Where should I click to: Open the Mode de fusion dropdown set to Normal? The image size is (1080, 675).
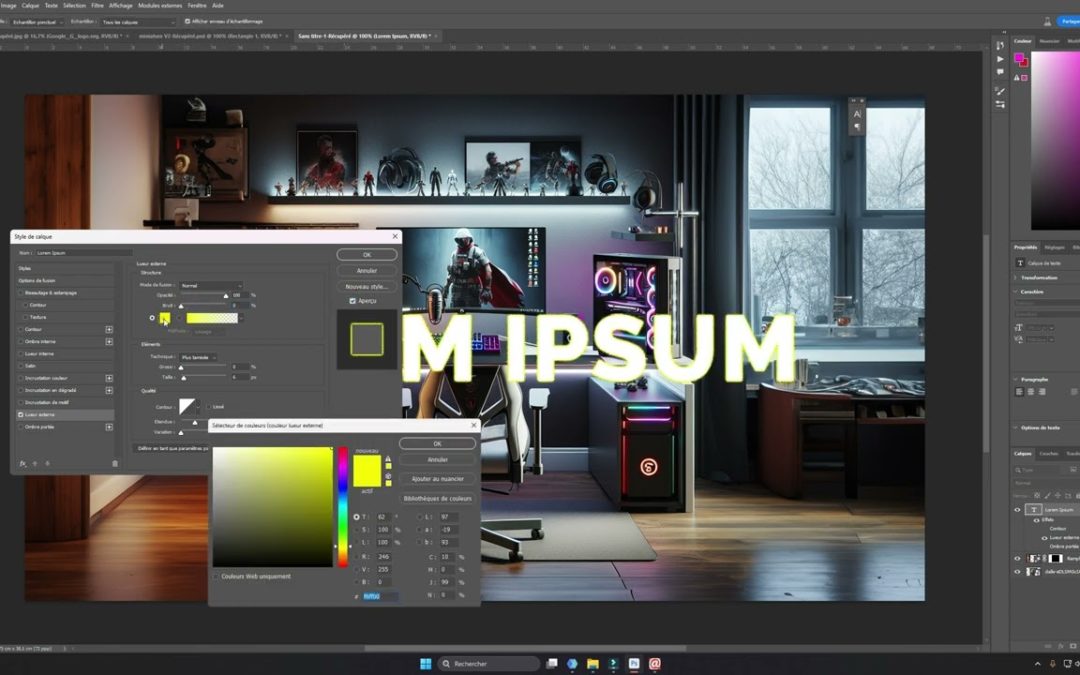(211, 285)
